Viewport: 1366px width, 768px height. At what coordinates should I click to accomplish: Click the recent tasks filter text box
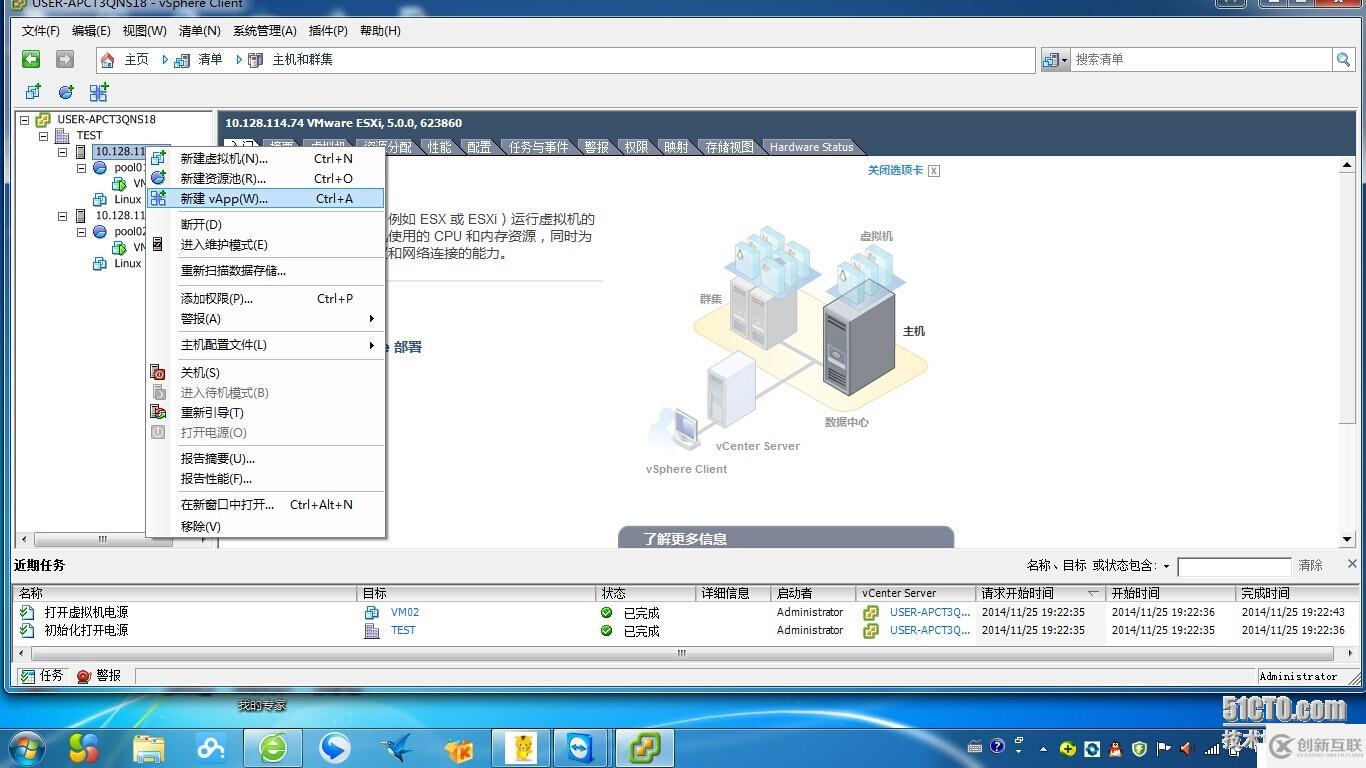(1234, 567)
